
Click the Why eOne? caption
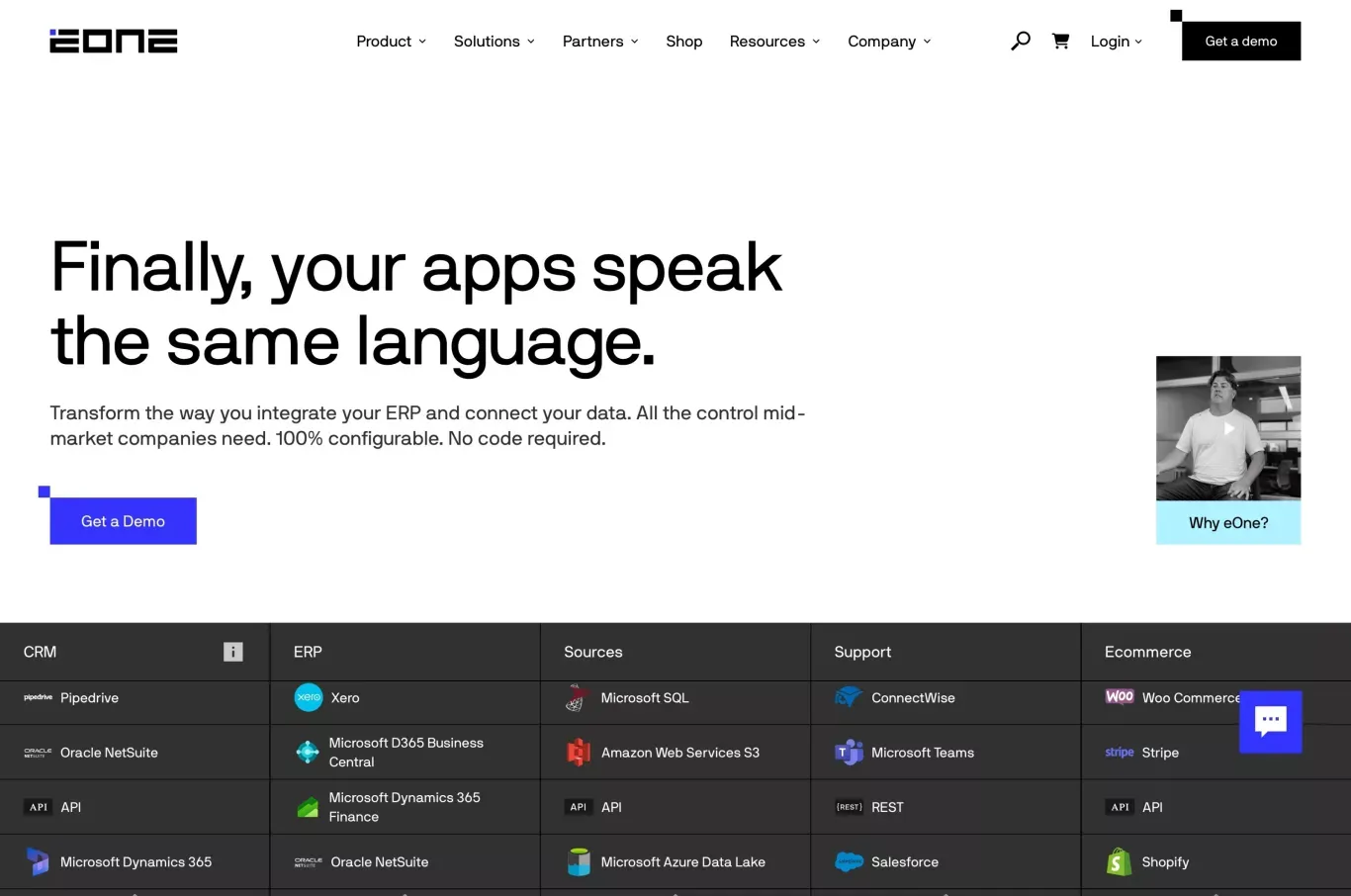point(1228,522)
